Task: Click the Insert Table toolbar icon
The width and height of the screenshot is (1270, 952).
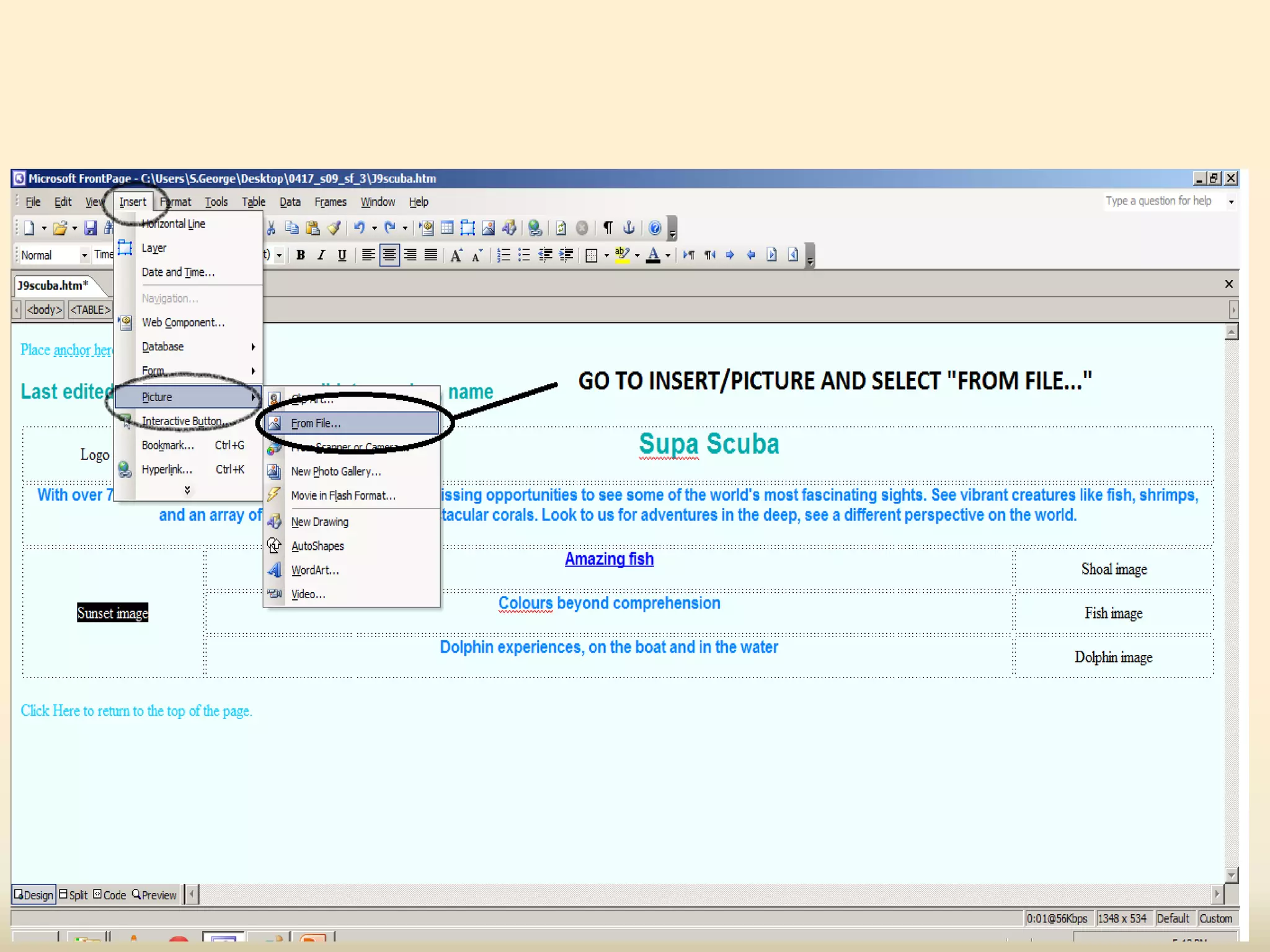Action: click(x=447, y=228)
